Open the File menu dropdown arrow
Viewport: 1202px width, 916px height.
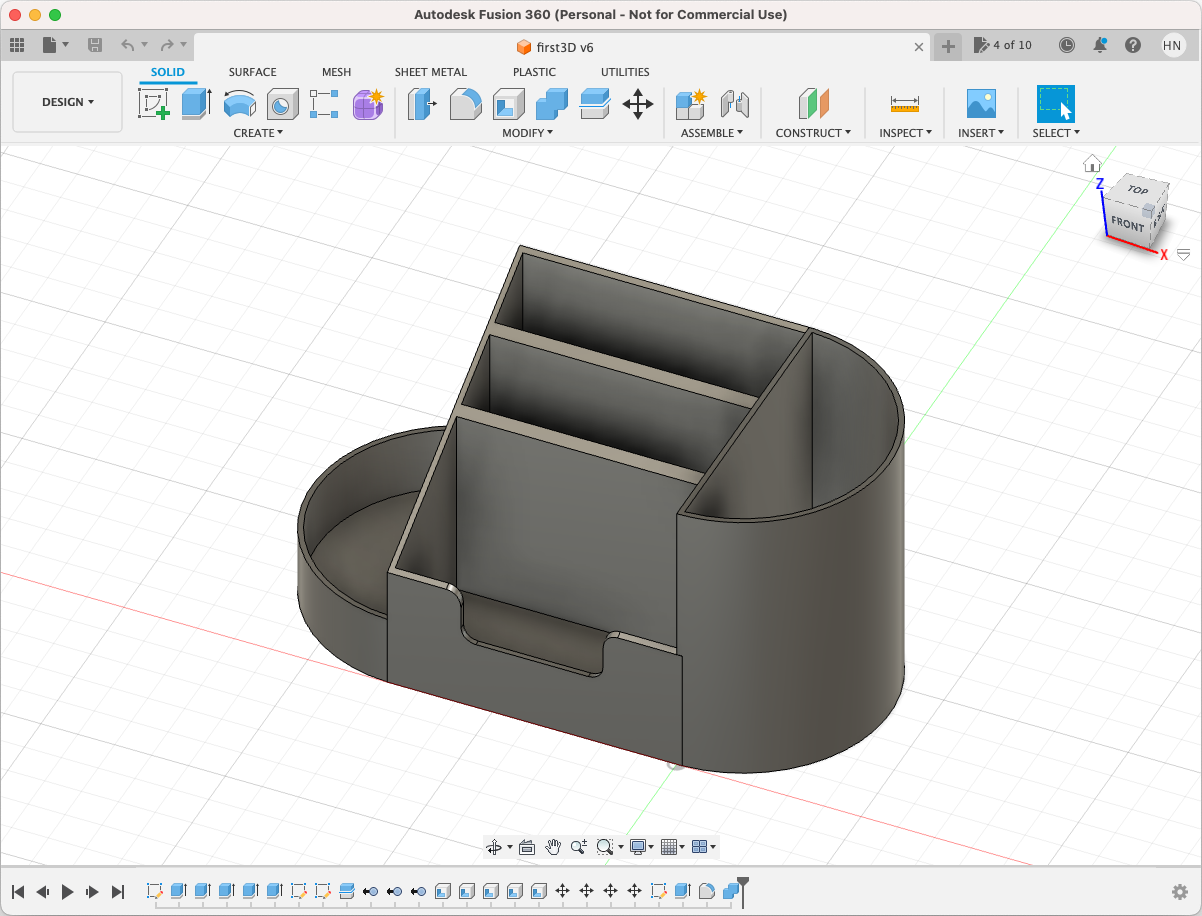tap(66, 45)
